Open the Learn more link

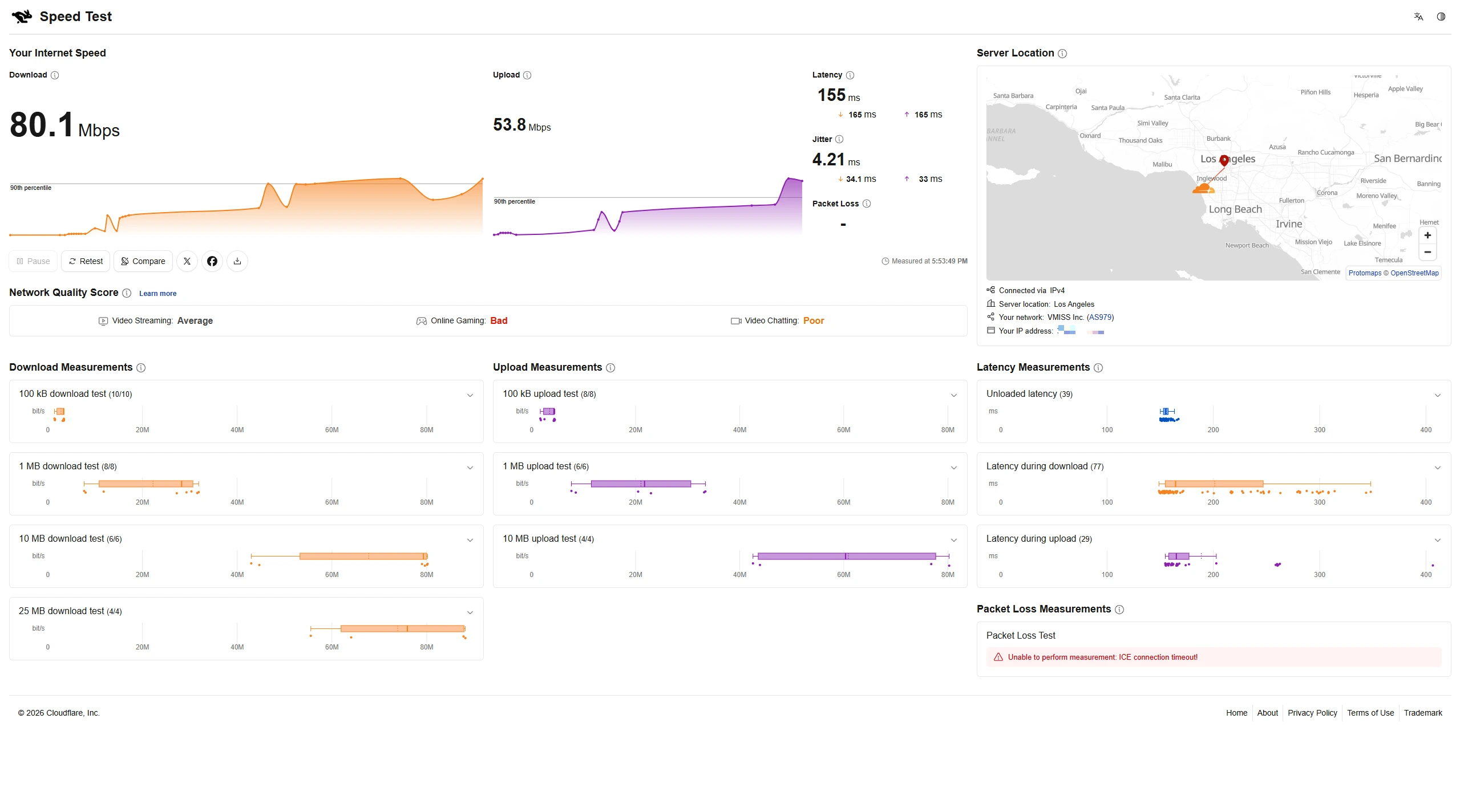pos(157,294)
